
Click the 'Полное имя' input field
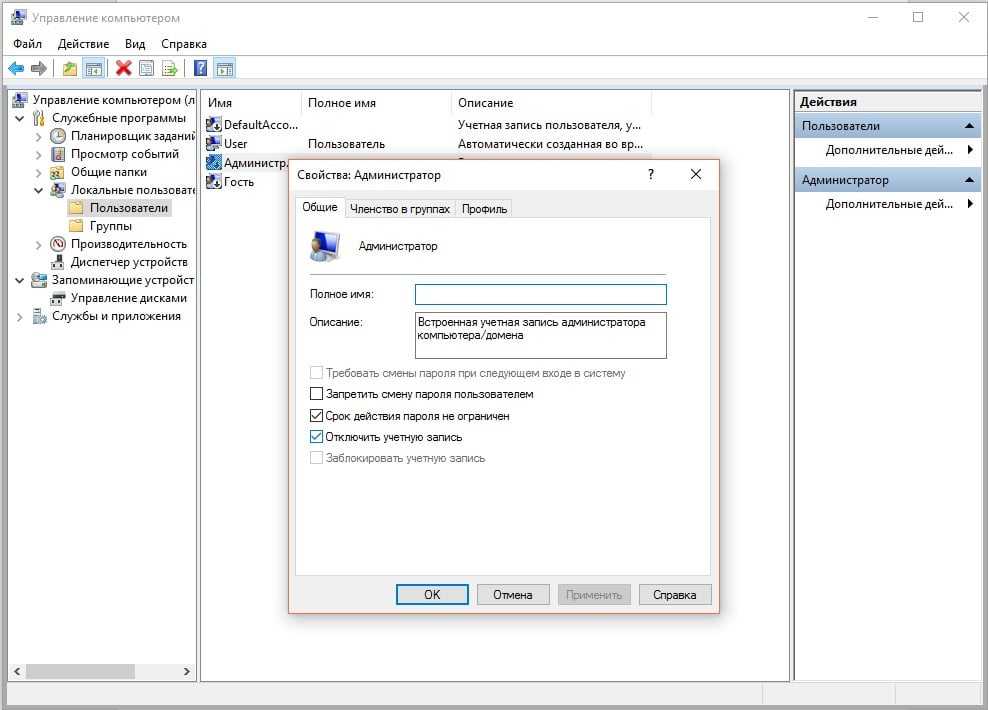click(x=540, y=294)
